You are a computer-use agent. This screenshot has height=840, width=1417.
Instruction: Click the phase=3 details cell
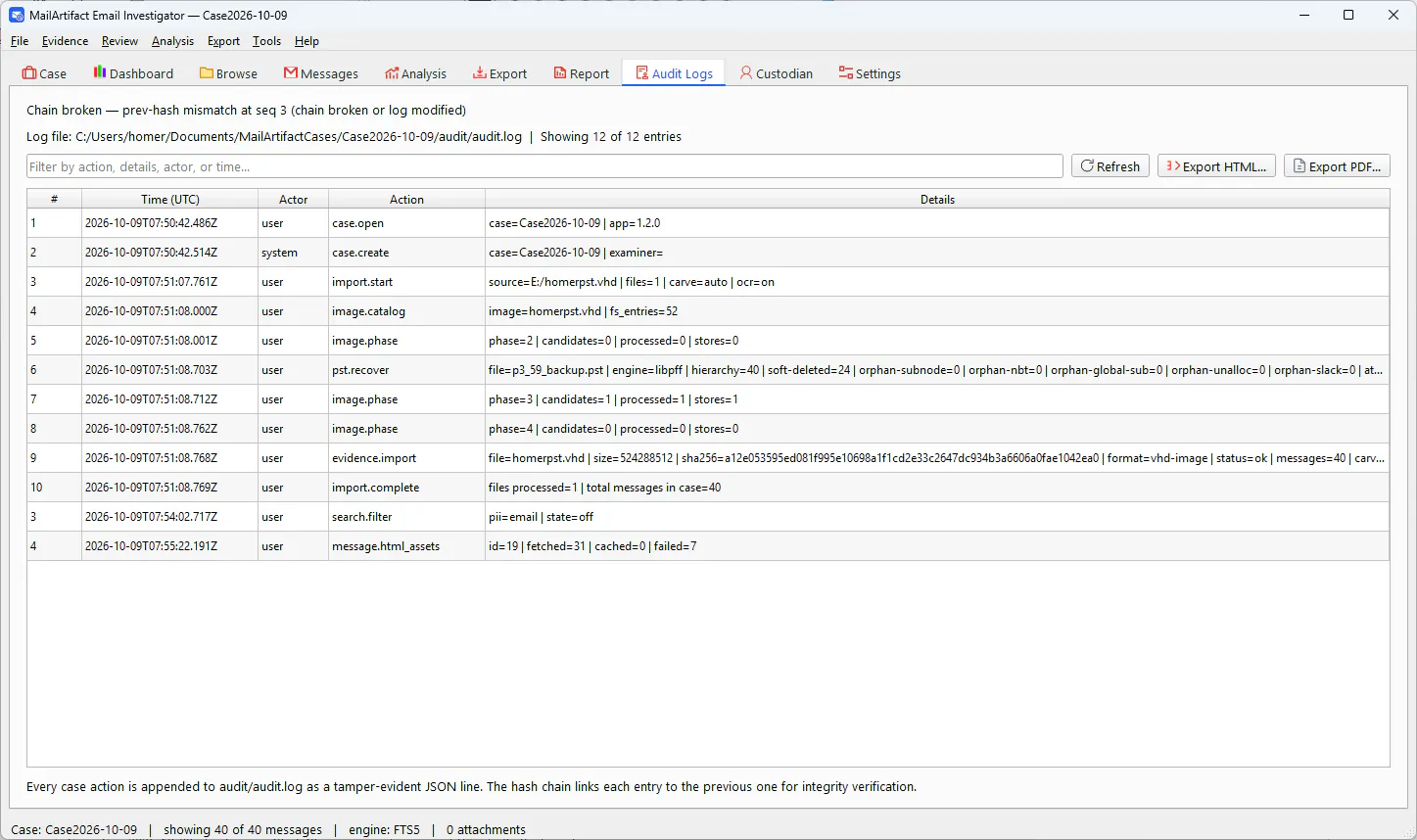click(937, 399)
